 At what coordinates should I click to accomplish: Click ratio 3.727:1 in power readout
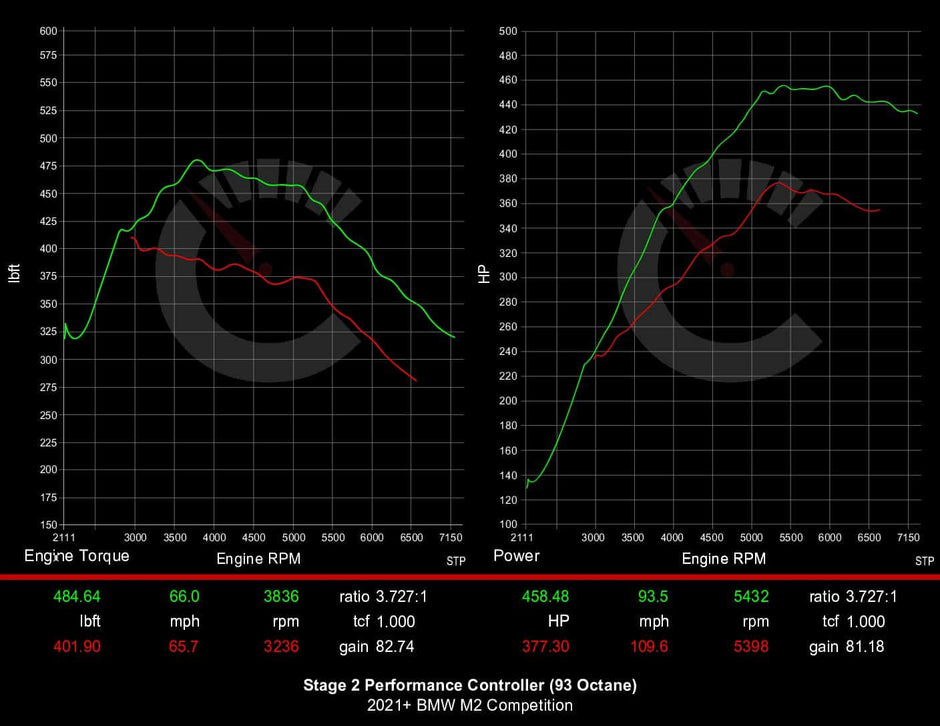(x=853, y=597)
